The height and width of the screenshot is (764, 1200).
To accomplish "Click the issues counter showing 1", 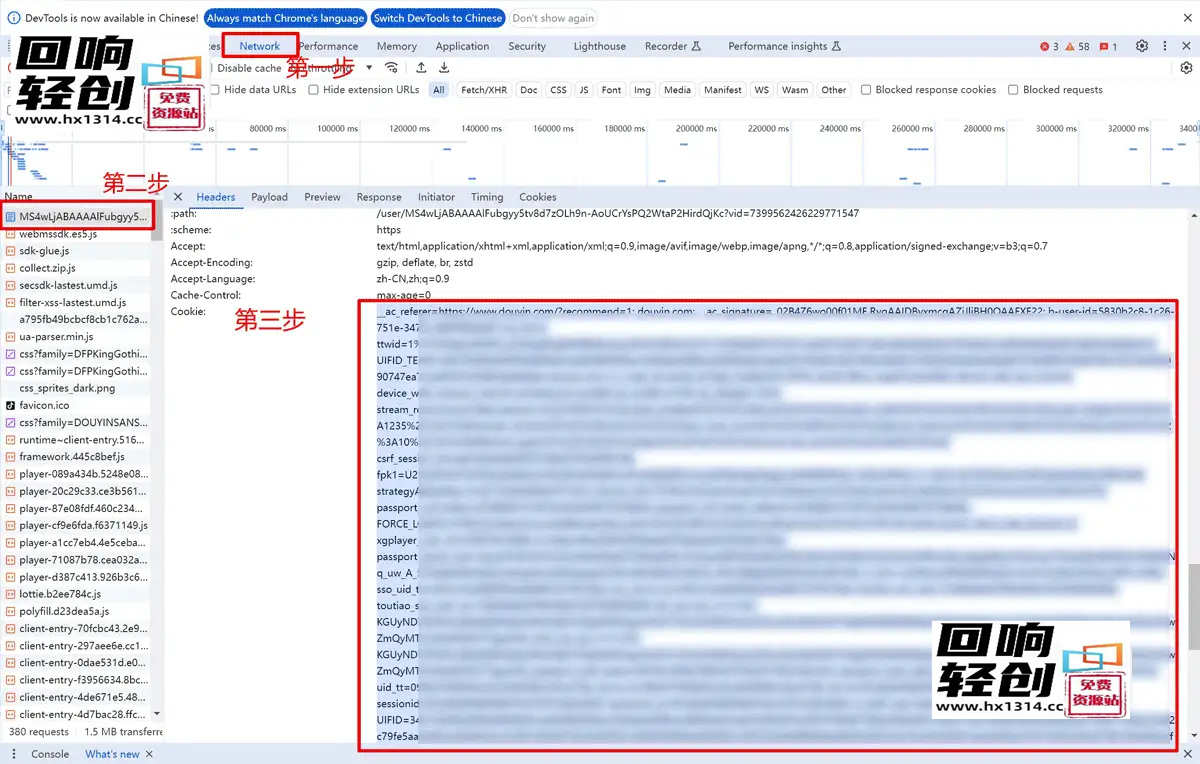I will (1109, 47).
